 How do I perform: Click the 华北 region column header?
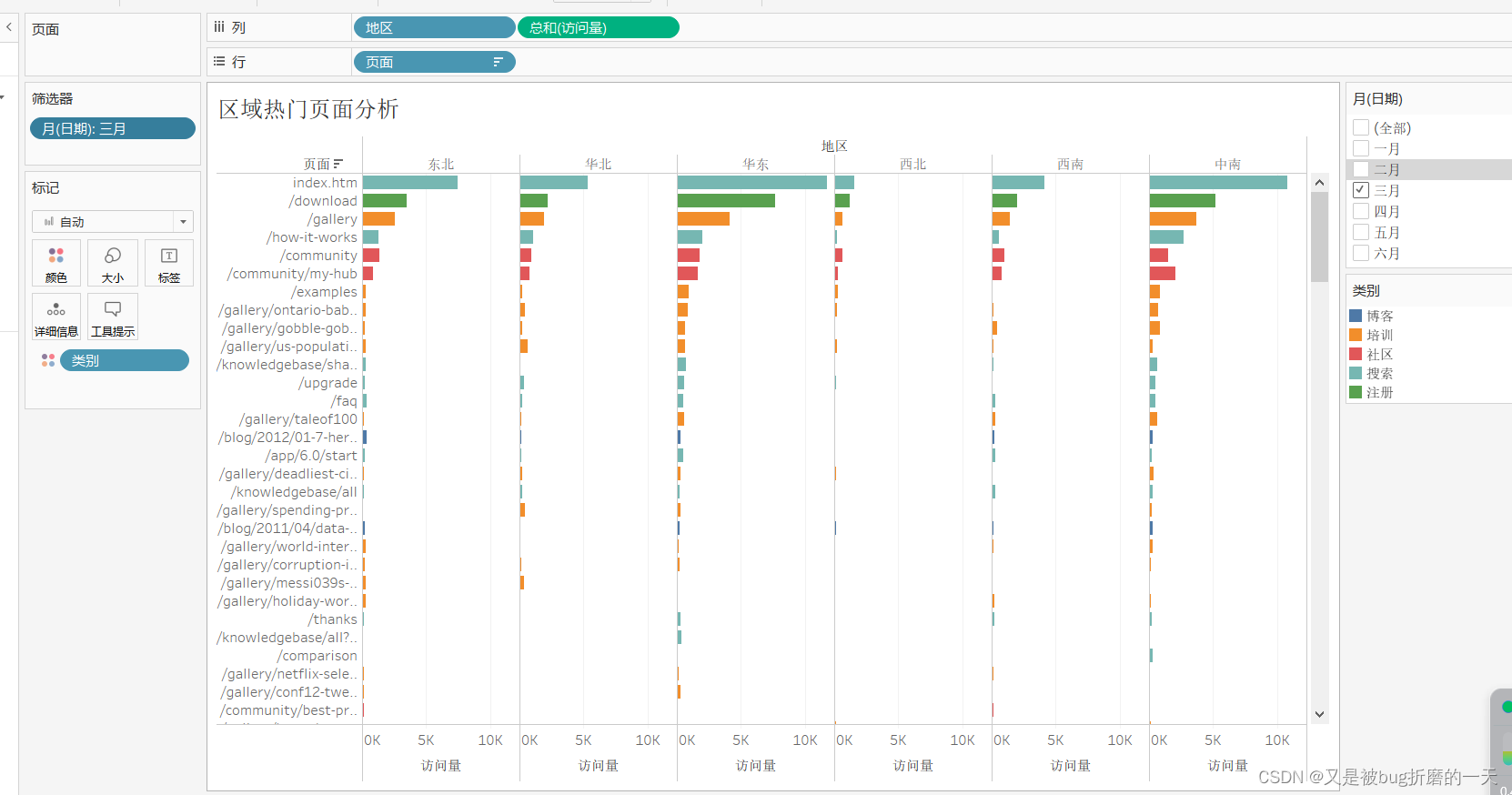[x=599, y=164]
